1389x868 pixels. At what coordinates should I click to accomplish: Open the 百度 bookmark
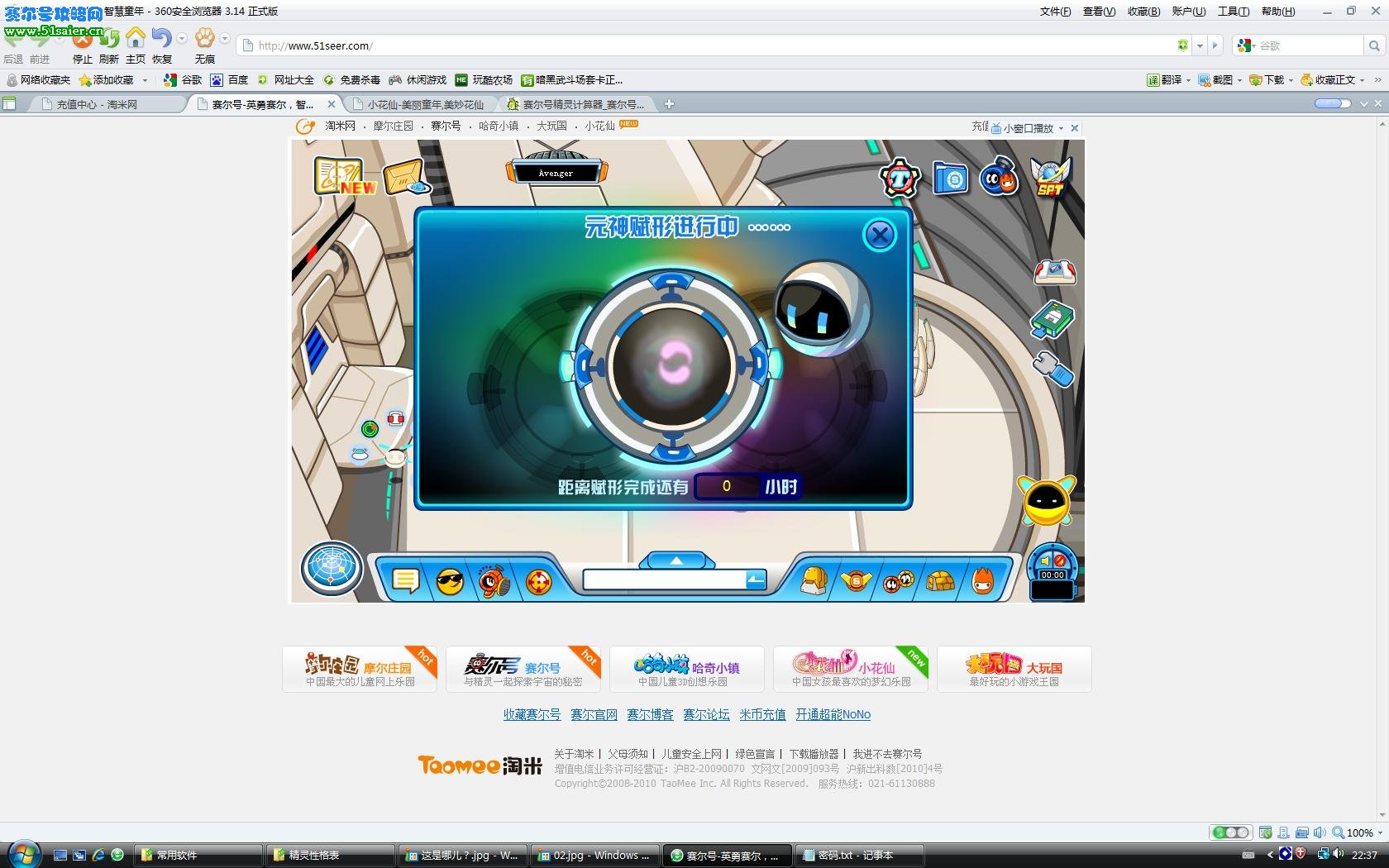229,80
